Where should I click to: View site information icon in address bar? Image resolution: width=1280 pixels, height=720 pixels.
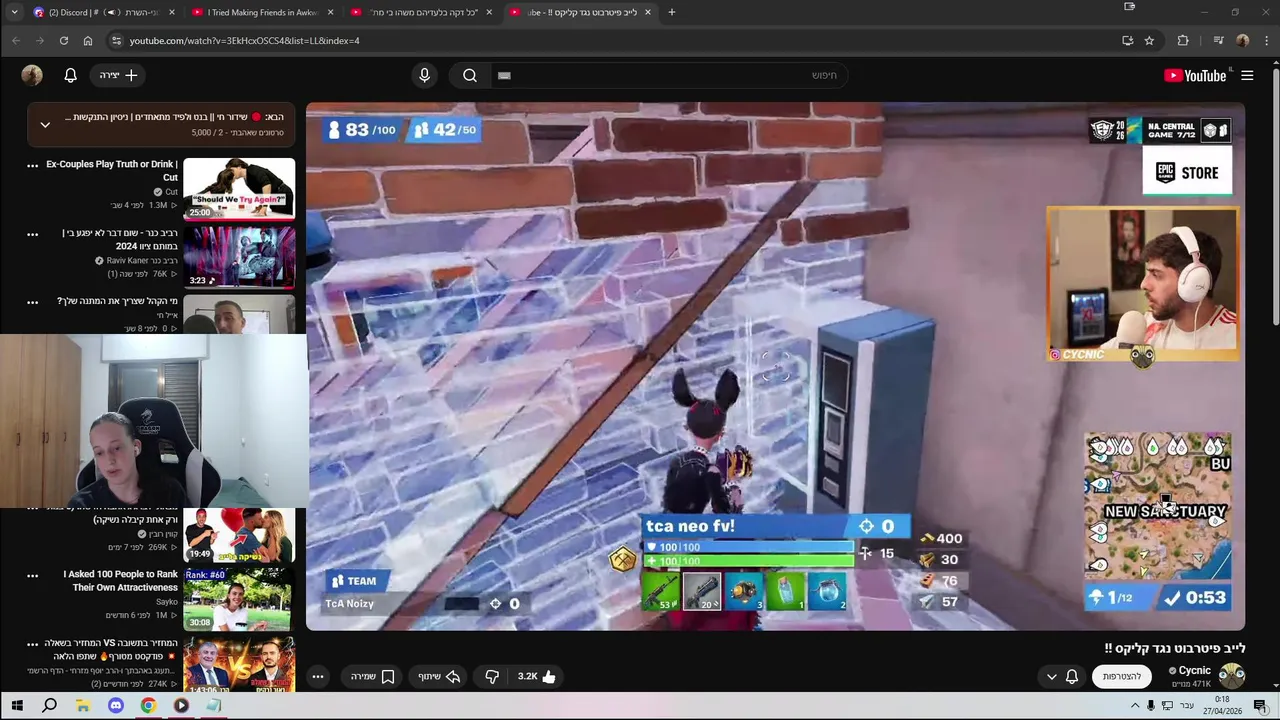point(116,40)
